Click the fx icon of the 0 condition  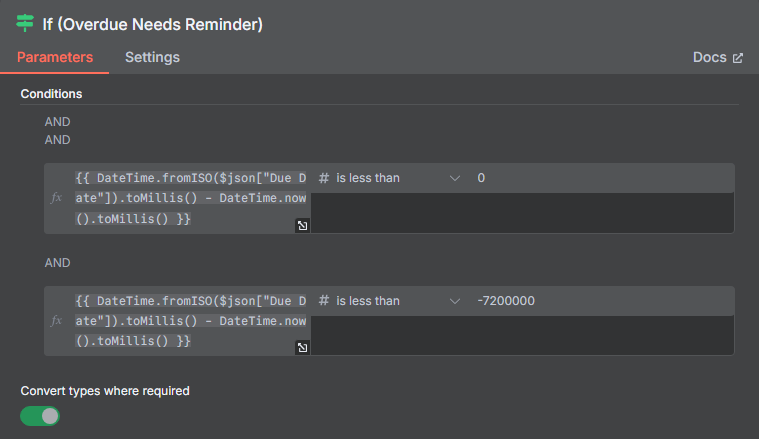point(56,198)
